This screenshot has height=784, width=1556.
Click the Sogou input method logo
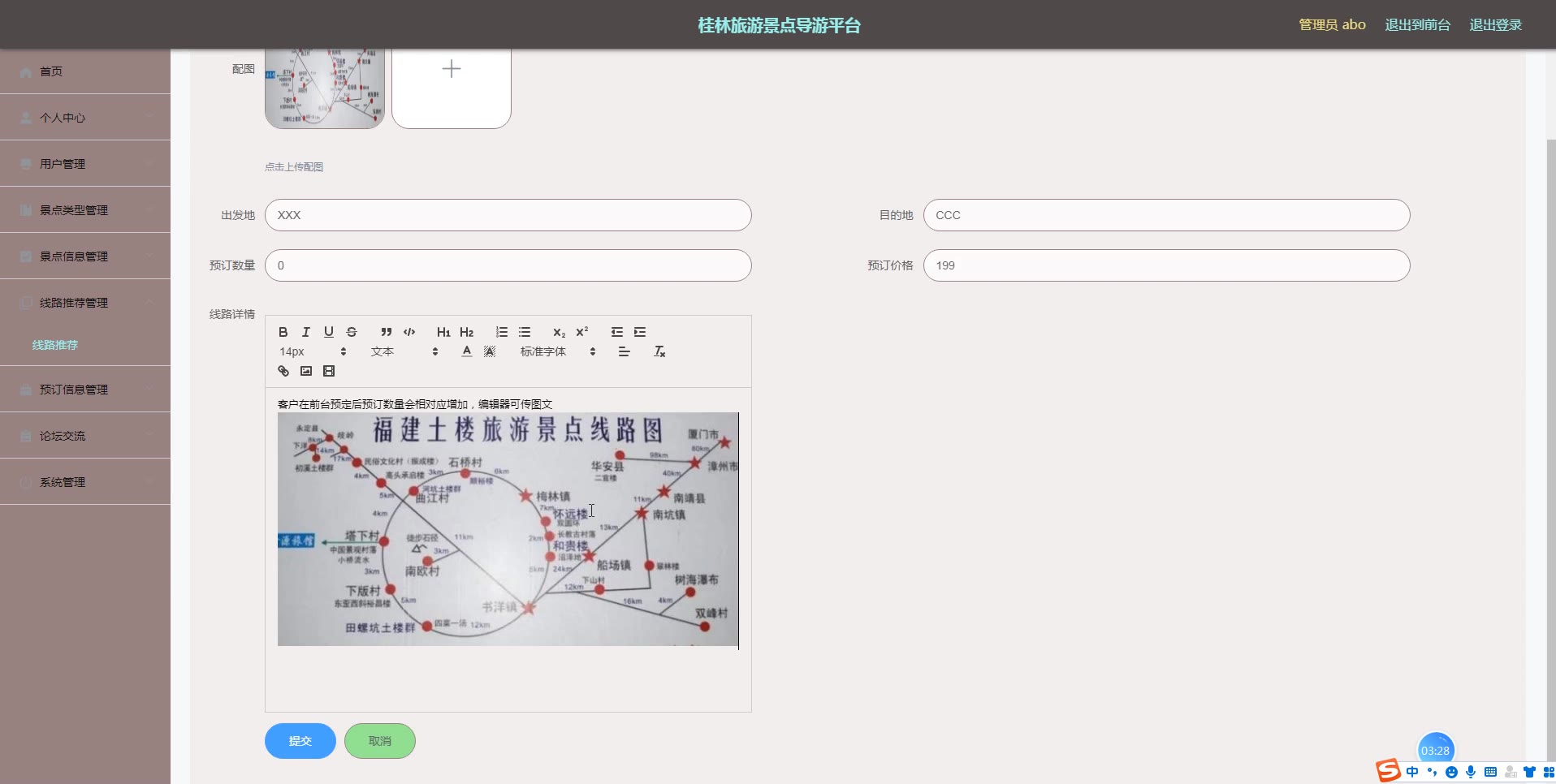pyautogui.click(x=1388, y=771)
